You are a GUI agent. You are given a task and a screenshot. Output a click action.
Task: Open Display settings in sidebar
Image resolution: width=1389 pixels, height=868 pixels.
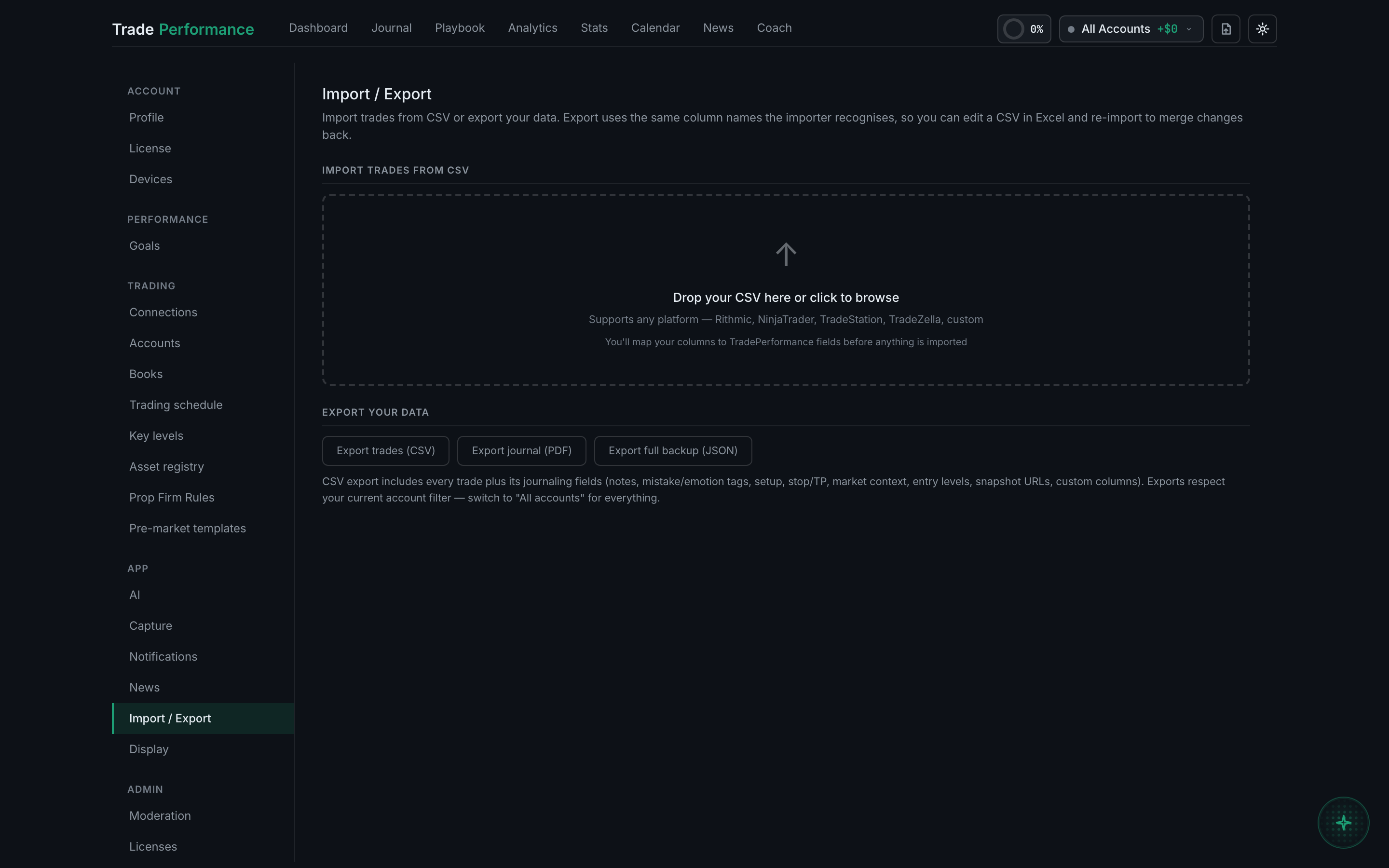pos(203,750)
